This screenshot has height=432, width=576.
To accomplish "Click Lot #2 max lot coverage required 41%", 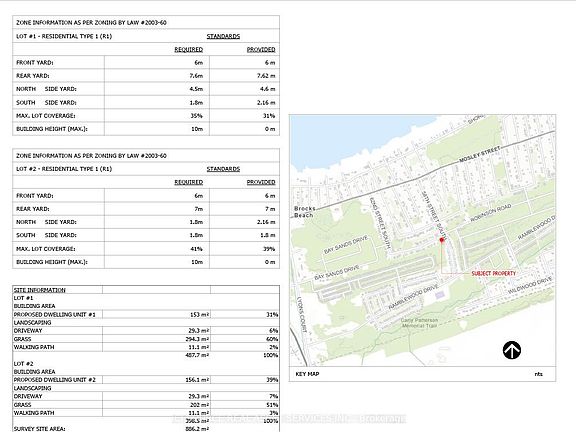I will point(197,249).
